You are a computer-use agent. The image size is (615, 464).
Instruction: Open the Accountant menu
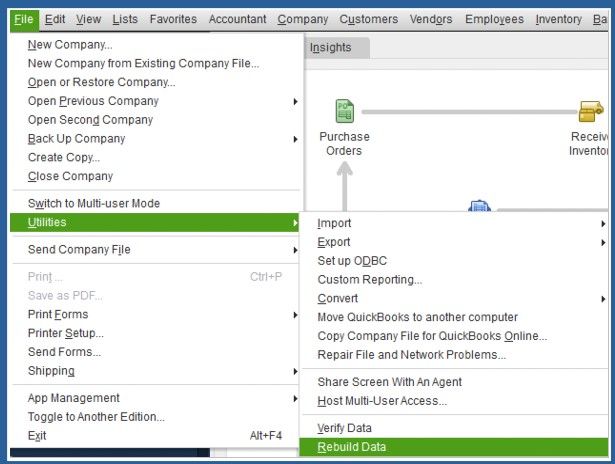[237, 19]
